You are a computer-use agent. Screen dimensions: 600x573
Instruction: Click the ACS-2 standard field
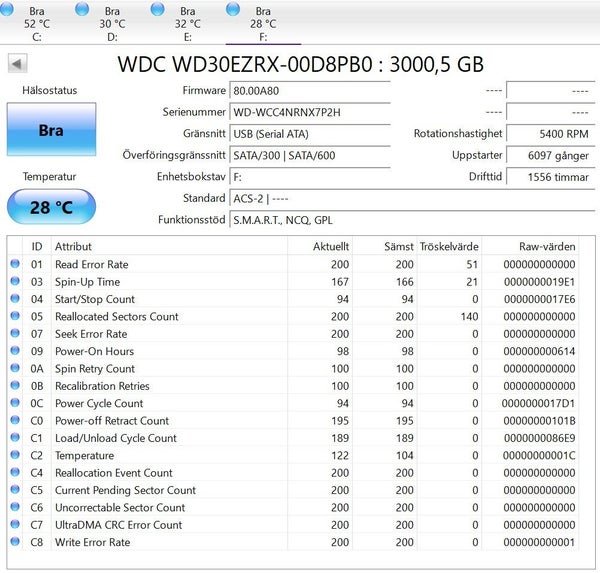[x=412, y=198]
